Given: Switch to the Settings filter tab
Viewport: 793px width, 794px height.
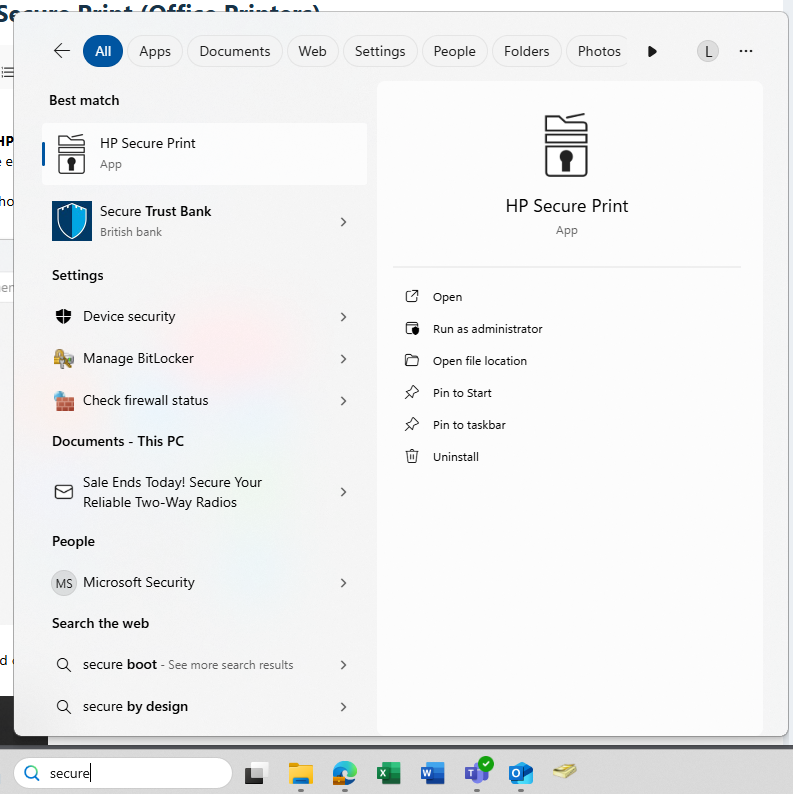Looking at the screenshot, I should click(380, 51).
